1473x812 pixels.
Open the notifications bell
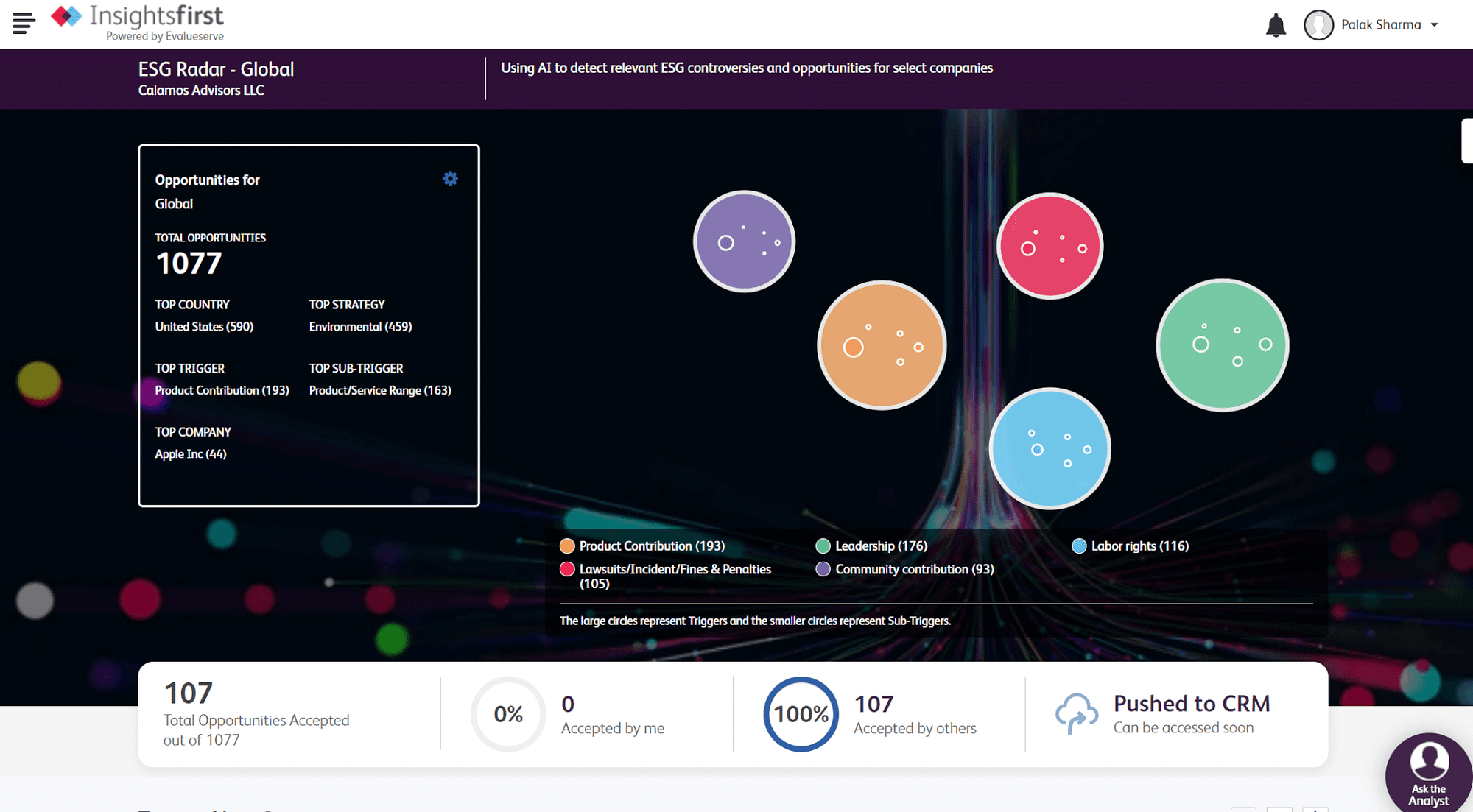(1276, 25)
